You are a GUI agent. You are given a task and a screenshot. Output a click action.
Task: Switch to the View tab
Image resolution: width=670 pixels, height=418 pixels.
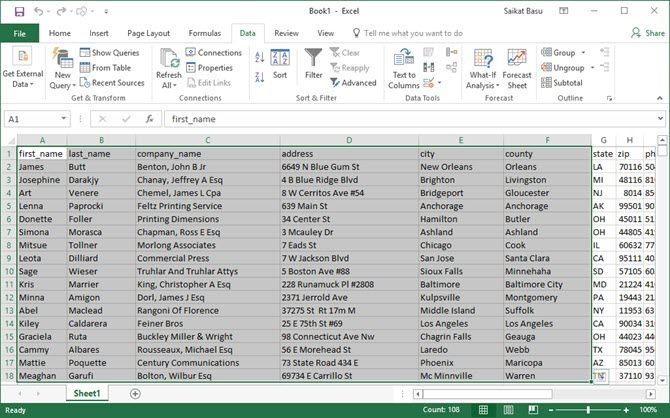pos(325,33)
